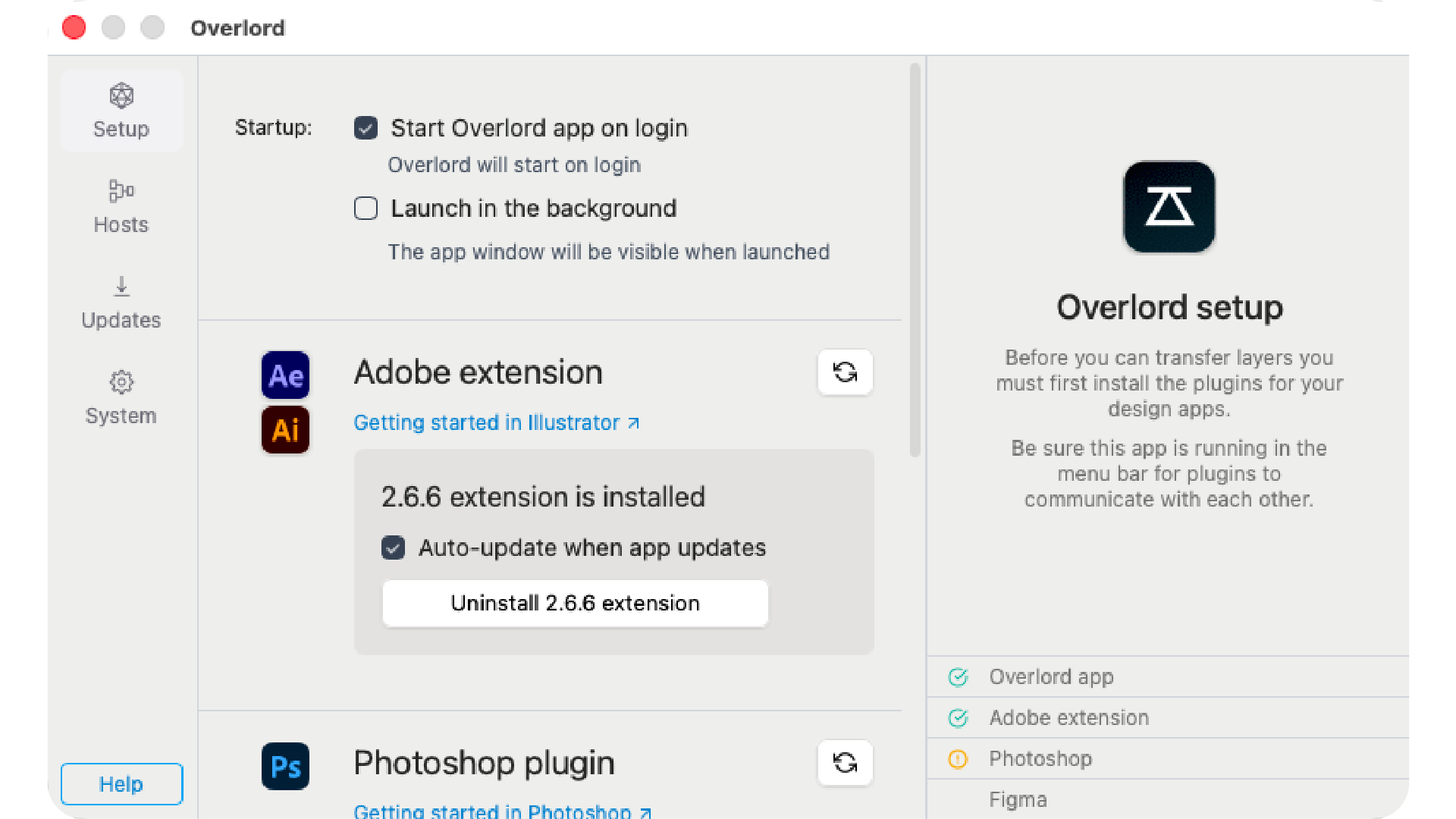Refresh the Photoshop plugin status

(x=845, y=762)
